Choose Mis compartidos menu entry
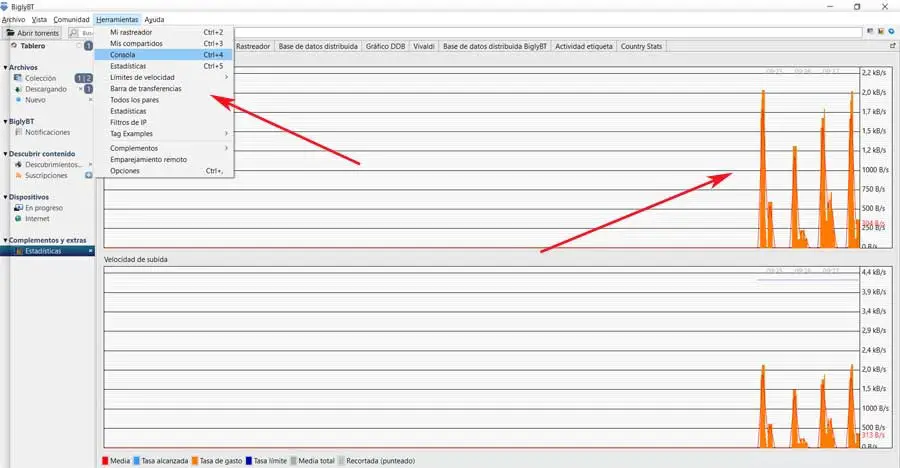Viewport: 900px width, 468px height. [x=164, y=44]
